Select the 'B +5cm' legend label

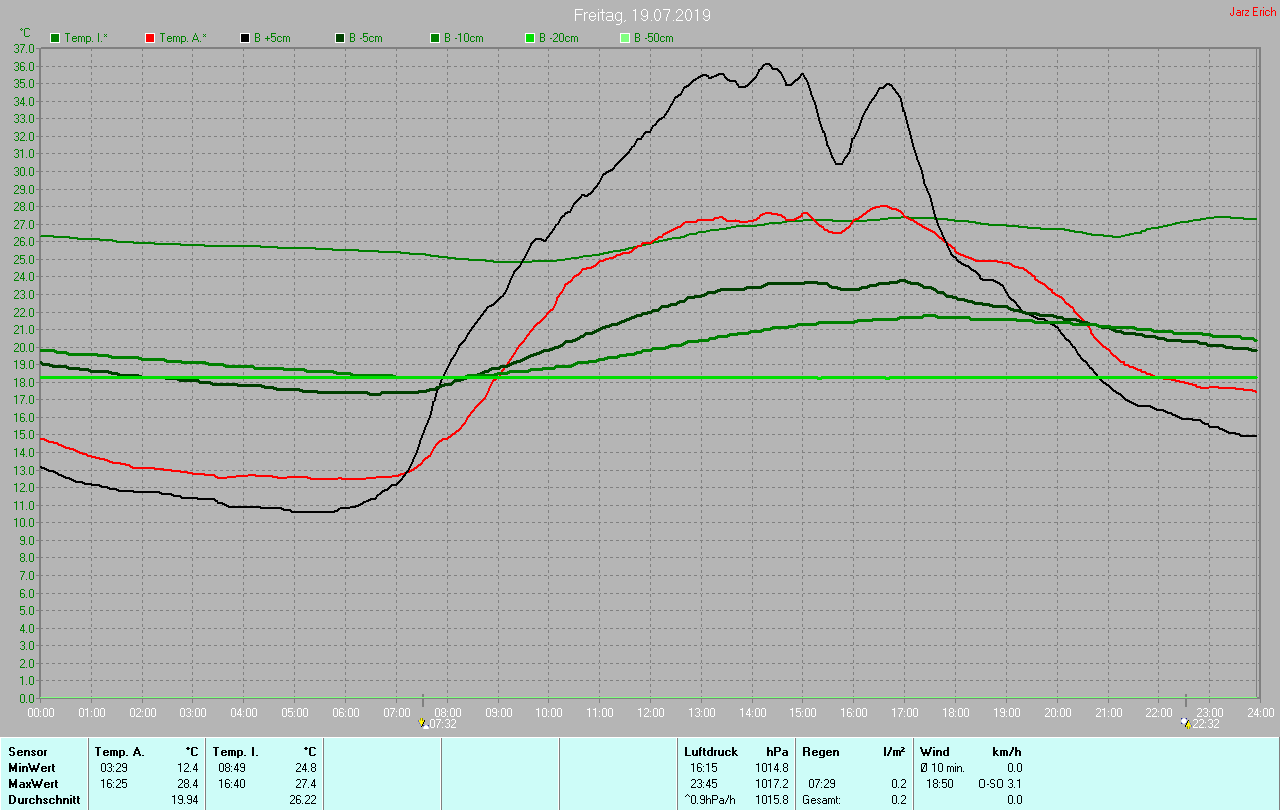click(273, 38)
